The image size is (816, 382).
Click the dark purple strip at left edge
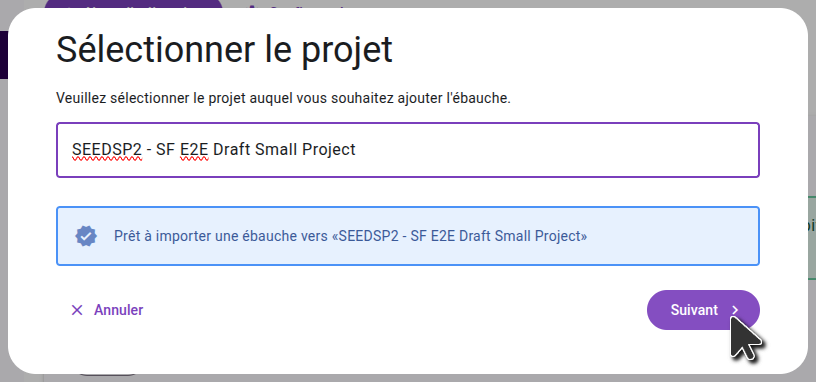tap(3, 55)
